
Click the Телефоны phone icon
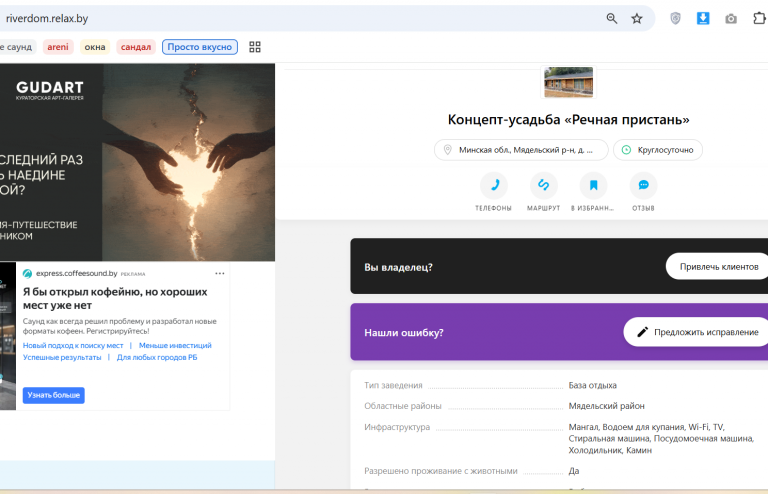click(494, 185)
